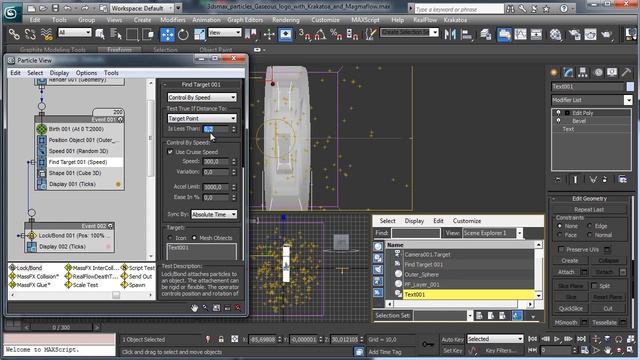Open the View reference coordinate dropdown

click(224, 33)
